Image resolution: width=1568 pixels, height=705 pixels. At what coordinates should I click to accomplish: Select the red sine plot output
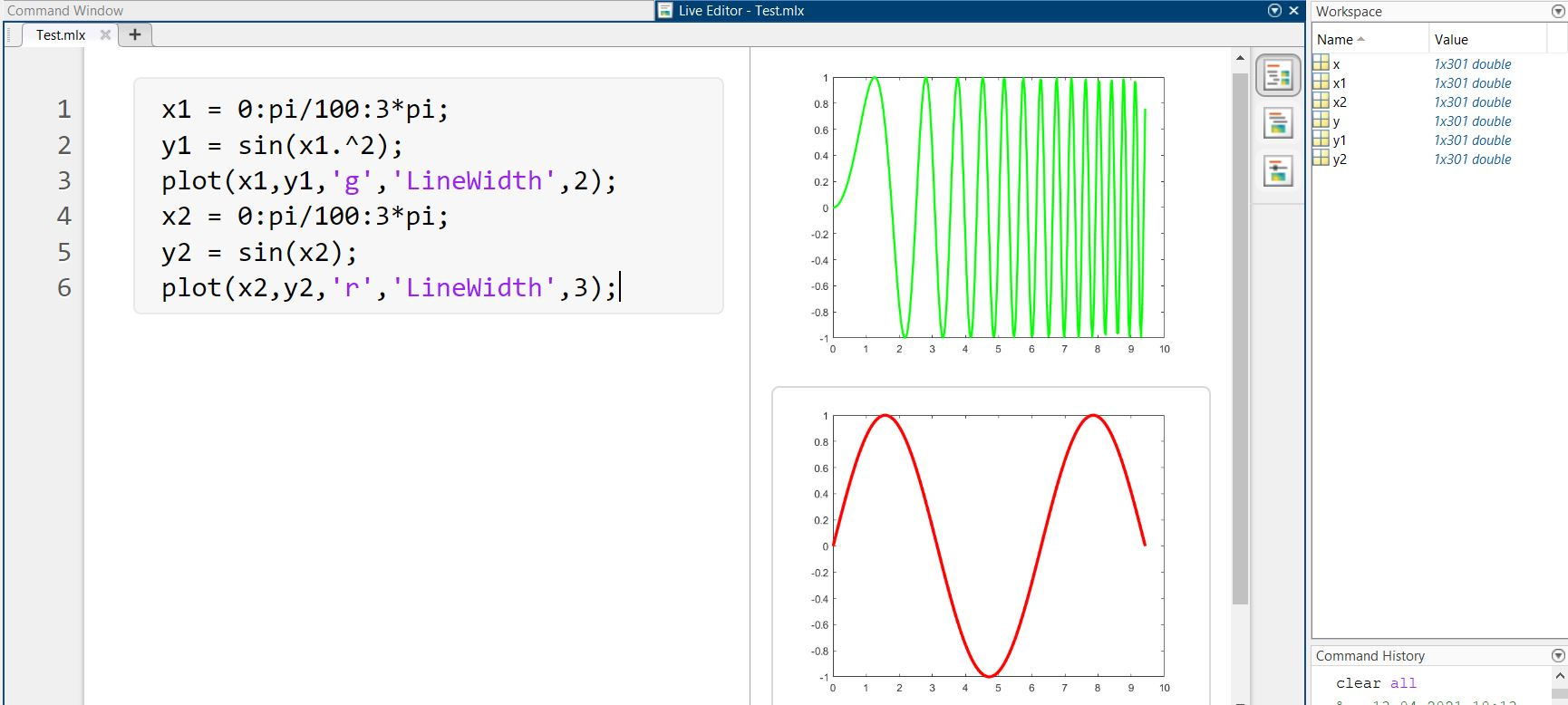click(997, 546)
